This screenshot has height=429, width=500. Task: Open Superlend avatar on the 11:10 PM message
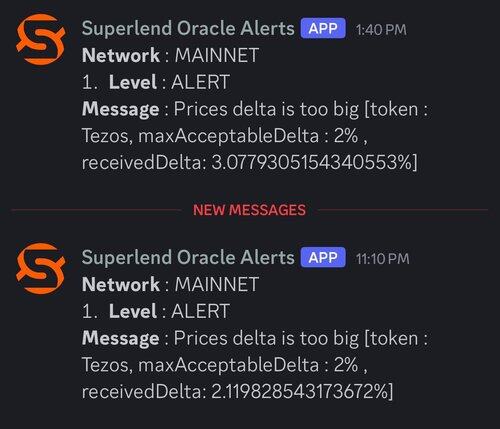tap(41, 268)
